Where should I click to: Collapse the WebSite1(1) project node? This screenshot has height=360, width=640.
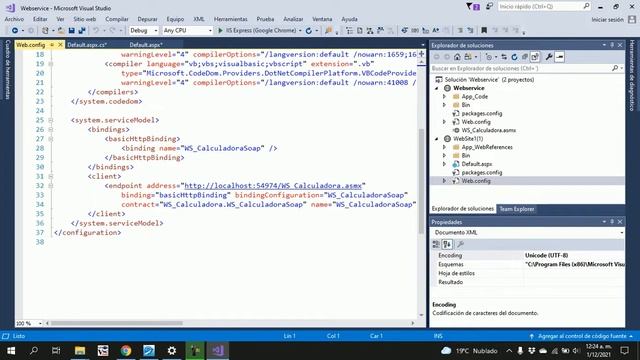click(437, 139)
